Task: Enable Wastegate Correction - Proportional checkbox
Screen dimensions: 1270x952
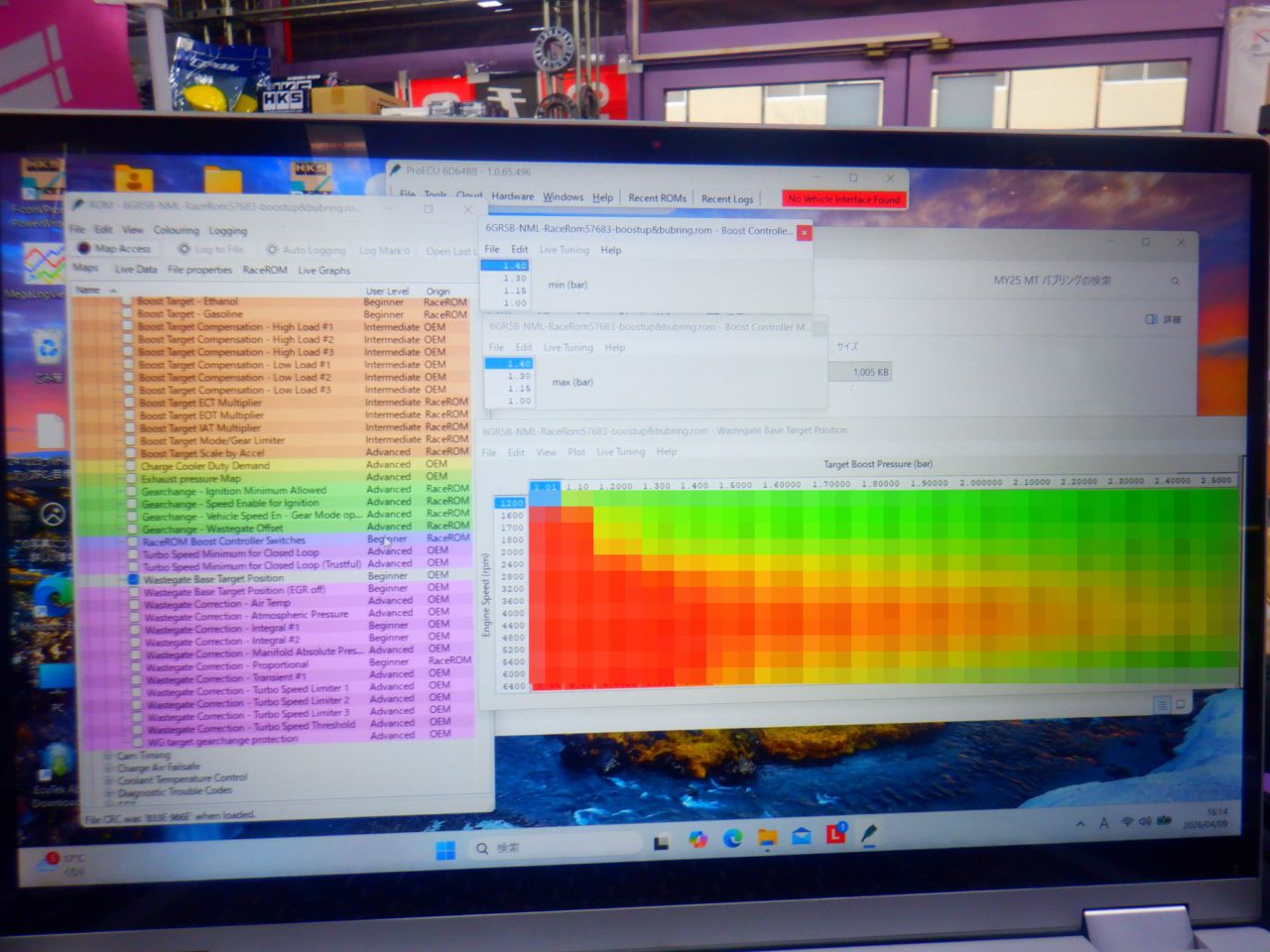Action: pos(135,666)
